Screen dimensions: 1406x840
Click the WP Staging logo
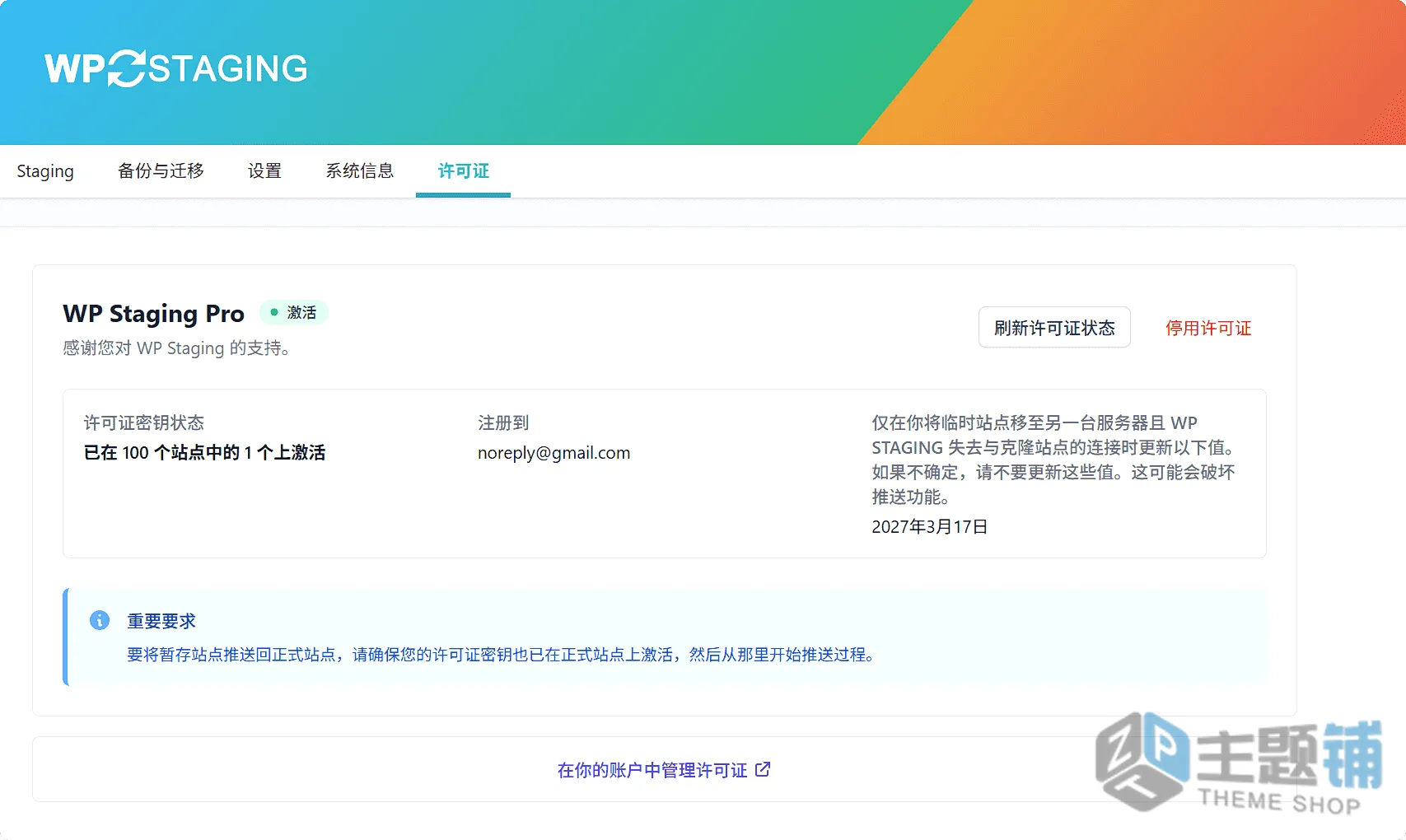pos(175,68)
